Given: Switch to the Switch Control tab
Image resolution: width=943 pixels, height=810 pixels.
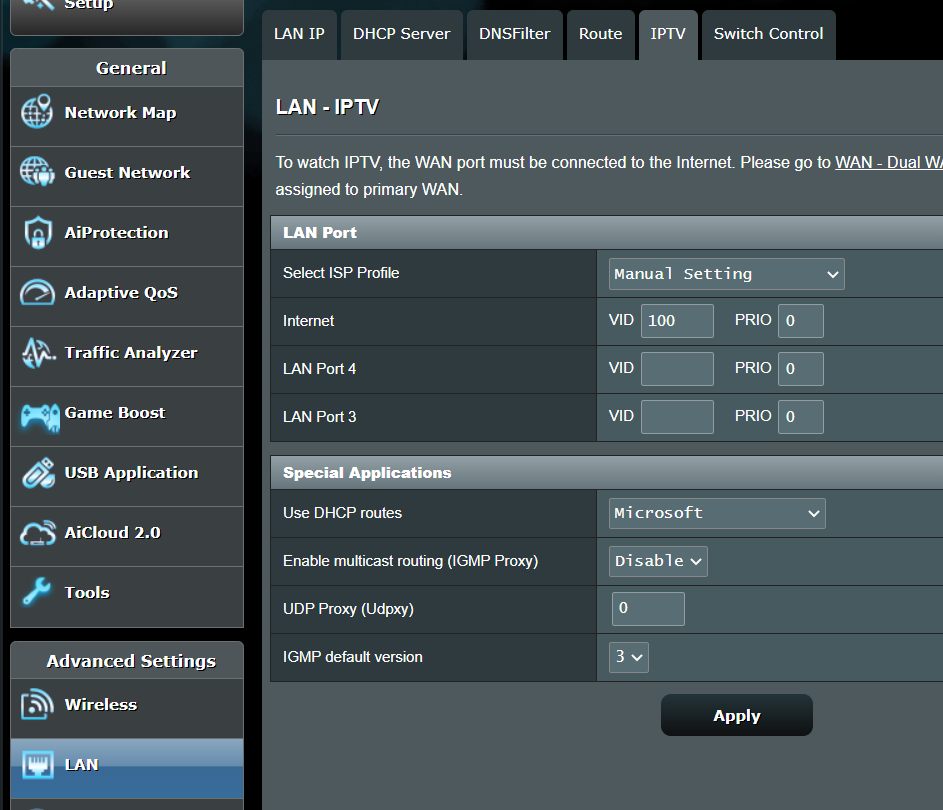Looking at the screenshot, I should [x=769, y=34].
